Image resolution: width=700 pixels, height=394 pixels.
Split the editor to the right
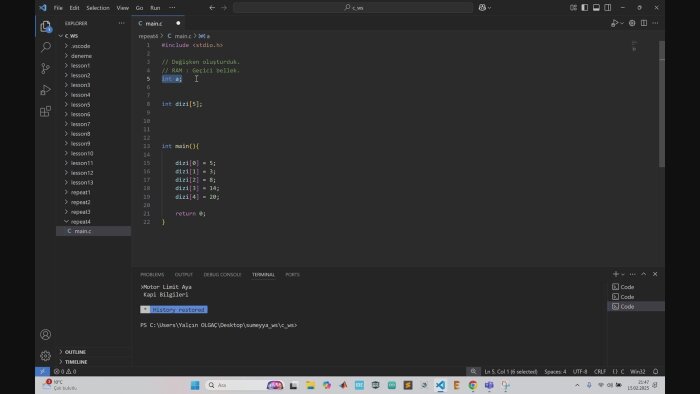click(x=644, y=23)
